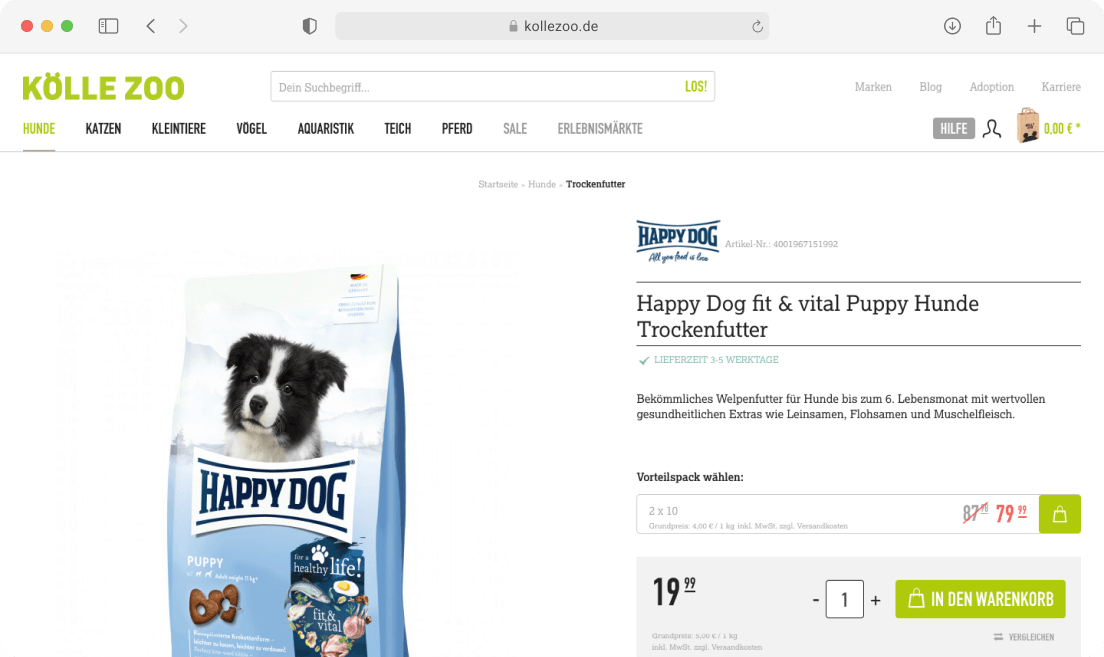Increase quantity with plus button
The width and height of the screenshot is (1104, 657).
tap(875, 600)
